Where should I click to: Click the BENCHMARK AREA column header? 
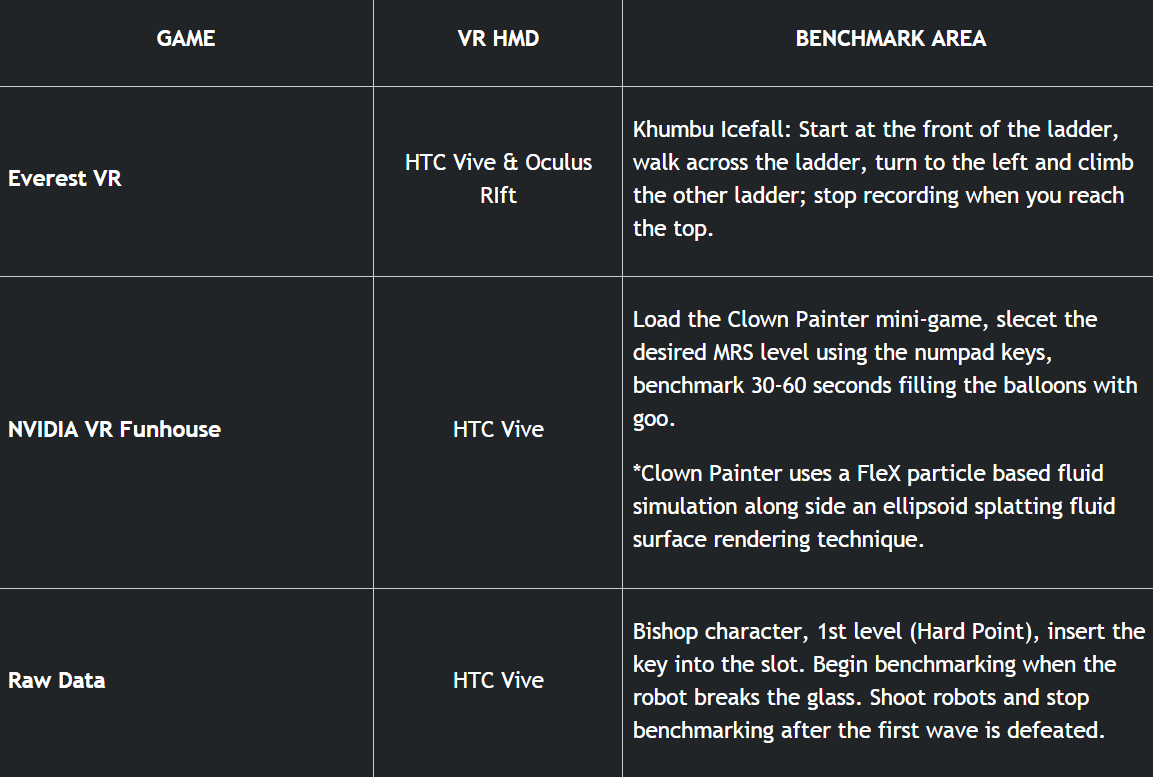coord(890,39)
